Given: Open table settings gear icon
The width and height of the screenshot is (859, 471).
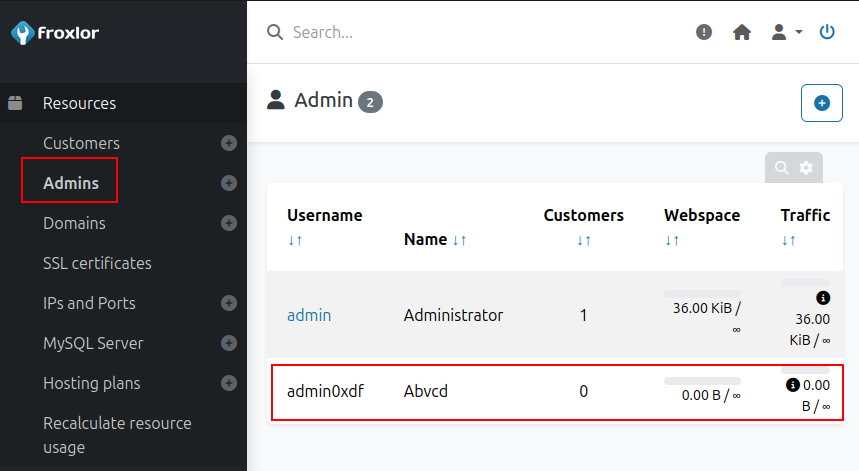Looking at the screenshot, I should (806, 168).
